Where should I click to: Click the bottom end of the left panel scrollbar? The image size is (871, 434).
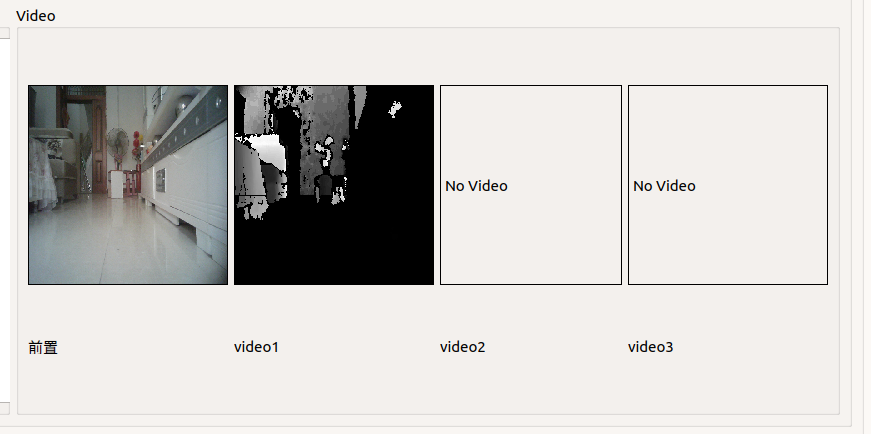(4, 408)
